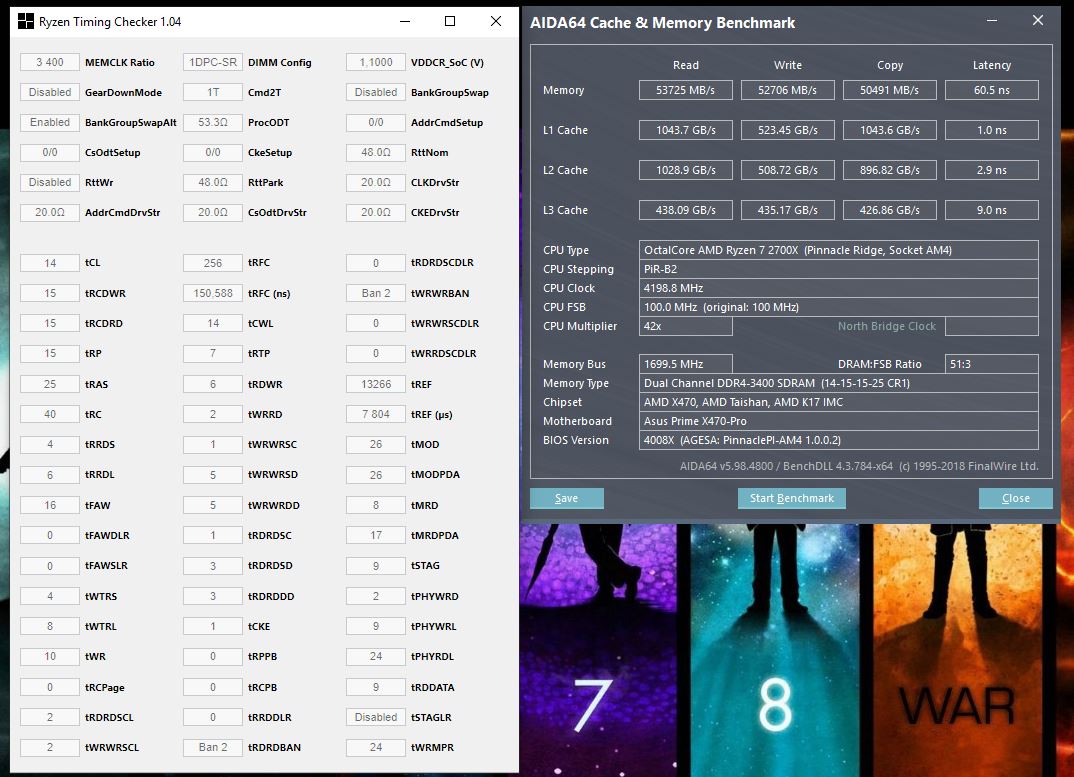Click the RttWr Disabled field

tap(50, 182)
